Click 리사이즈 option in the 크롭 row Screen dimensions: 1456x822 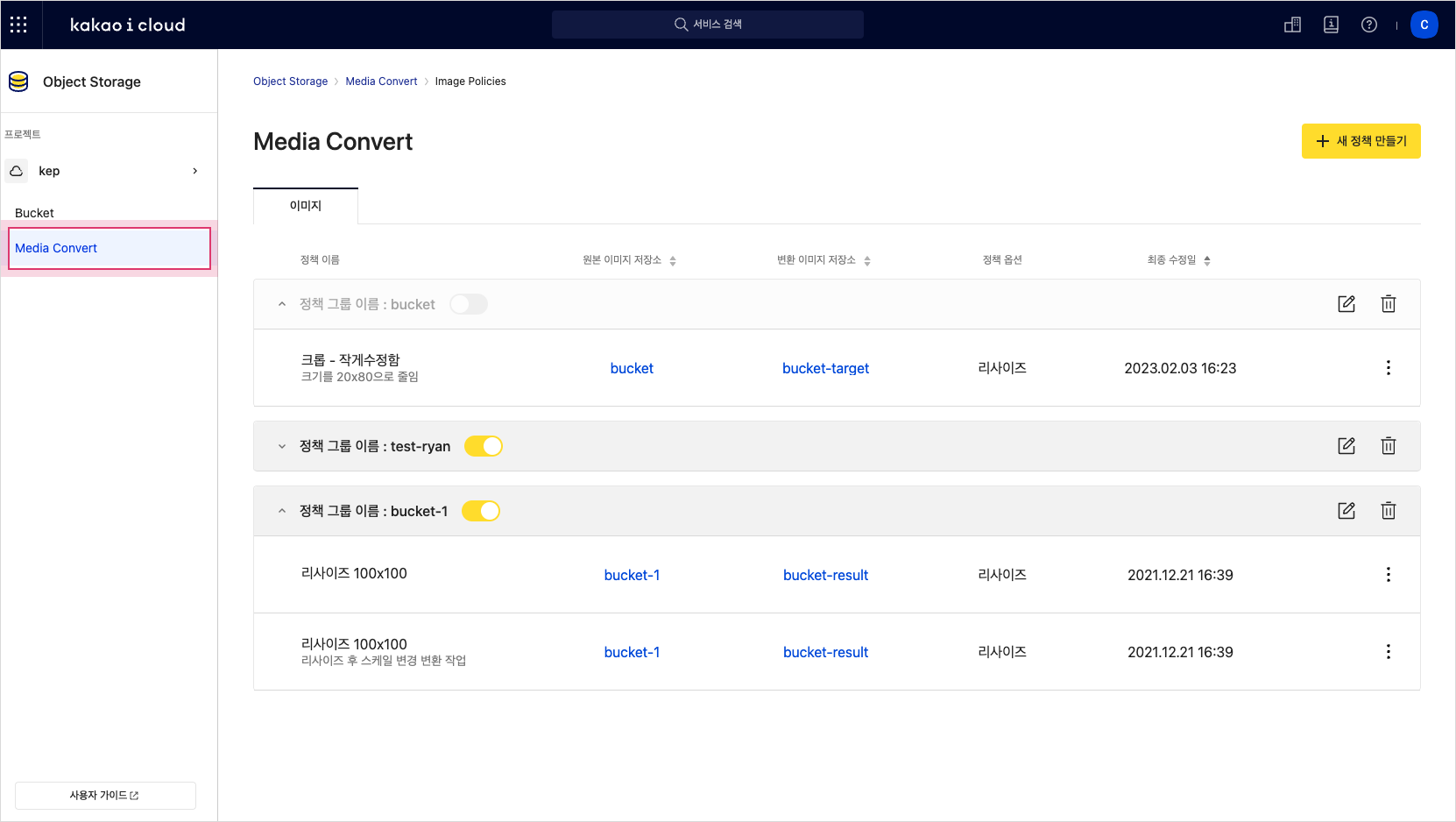click(1002, 369)
